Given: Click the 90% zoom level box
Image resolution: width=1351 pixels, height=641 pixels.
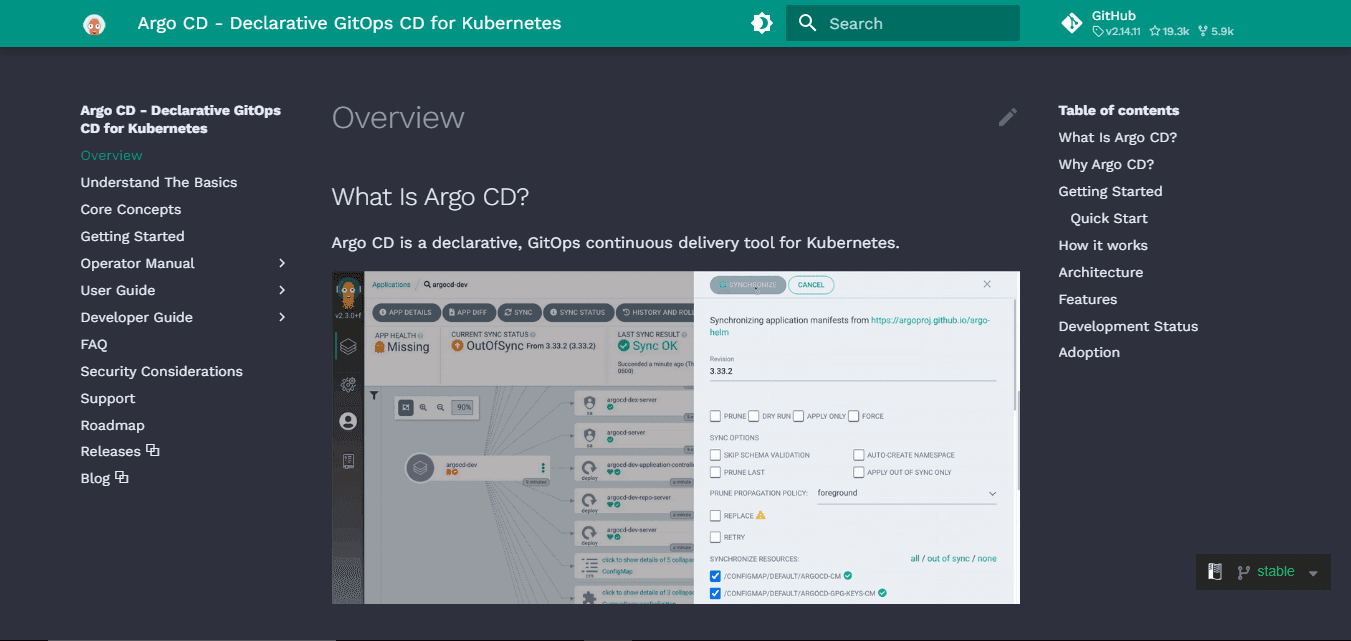Looking at the screenshot, I should click(463, 407).
